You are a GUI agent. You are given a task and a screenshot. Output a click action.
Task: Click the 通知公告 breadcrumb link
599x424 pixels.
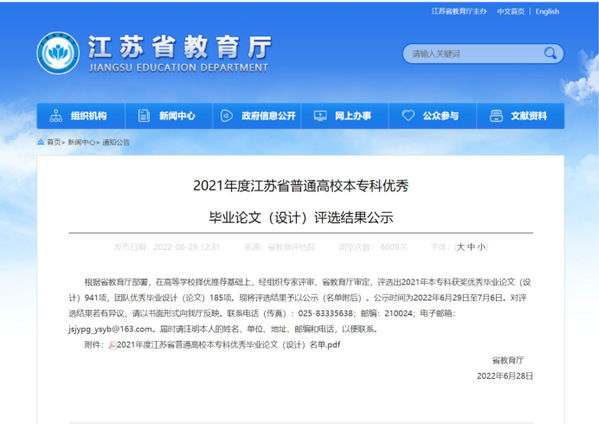point(116,142)
